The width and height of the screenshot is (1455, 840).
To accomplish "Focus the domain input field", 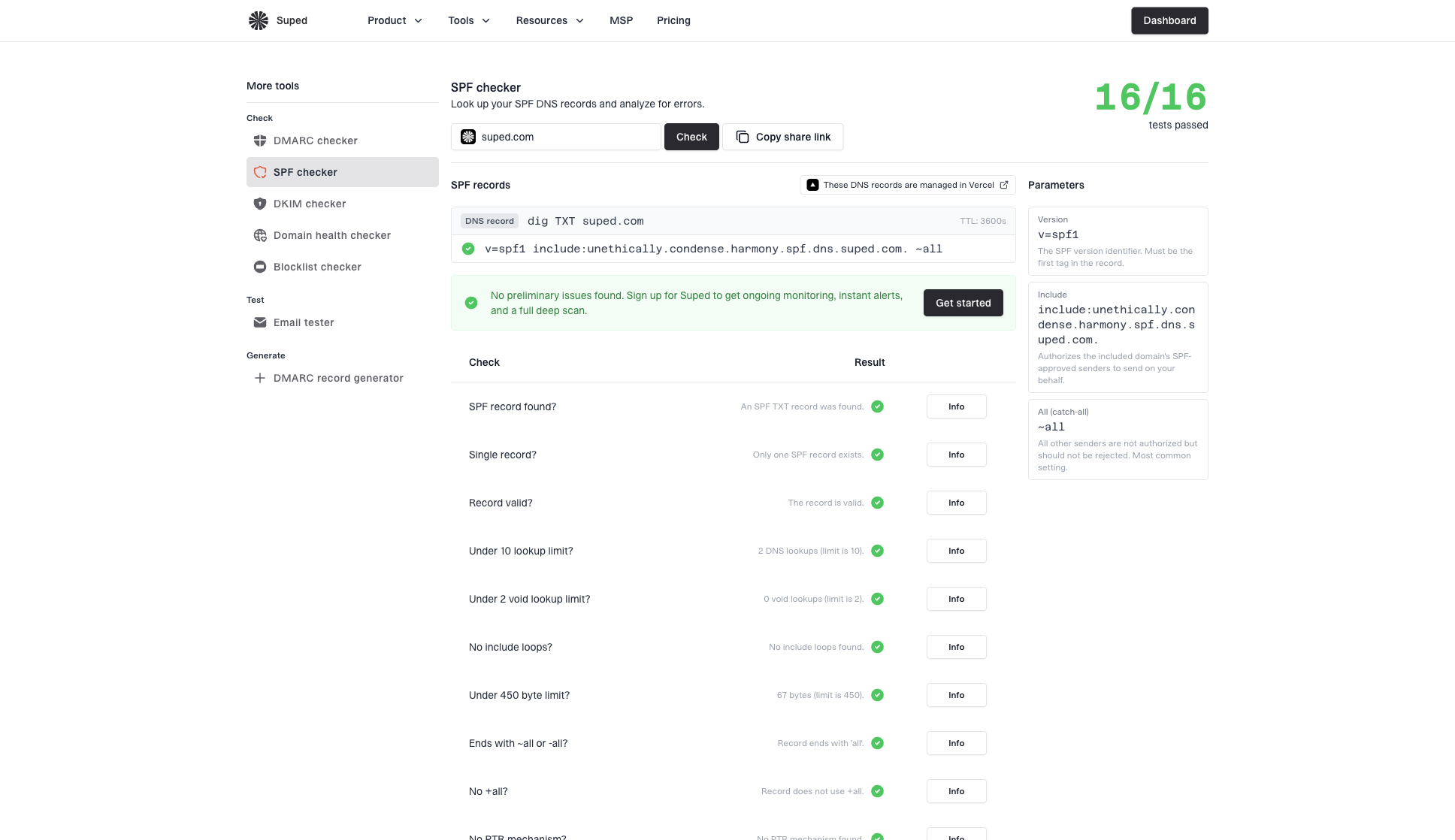I will click(x=556, y=137).
